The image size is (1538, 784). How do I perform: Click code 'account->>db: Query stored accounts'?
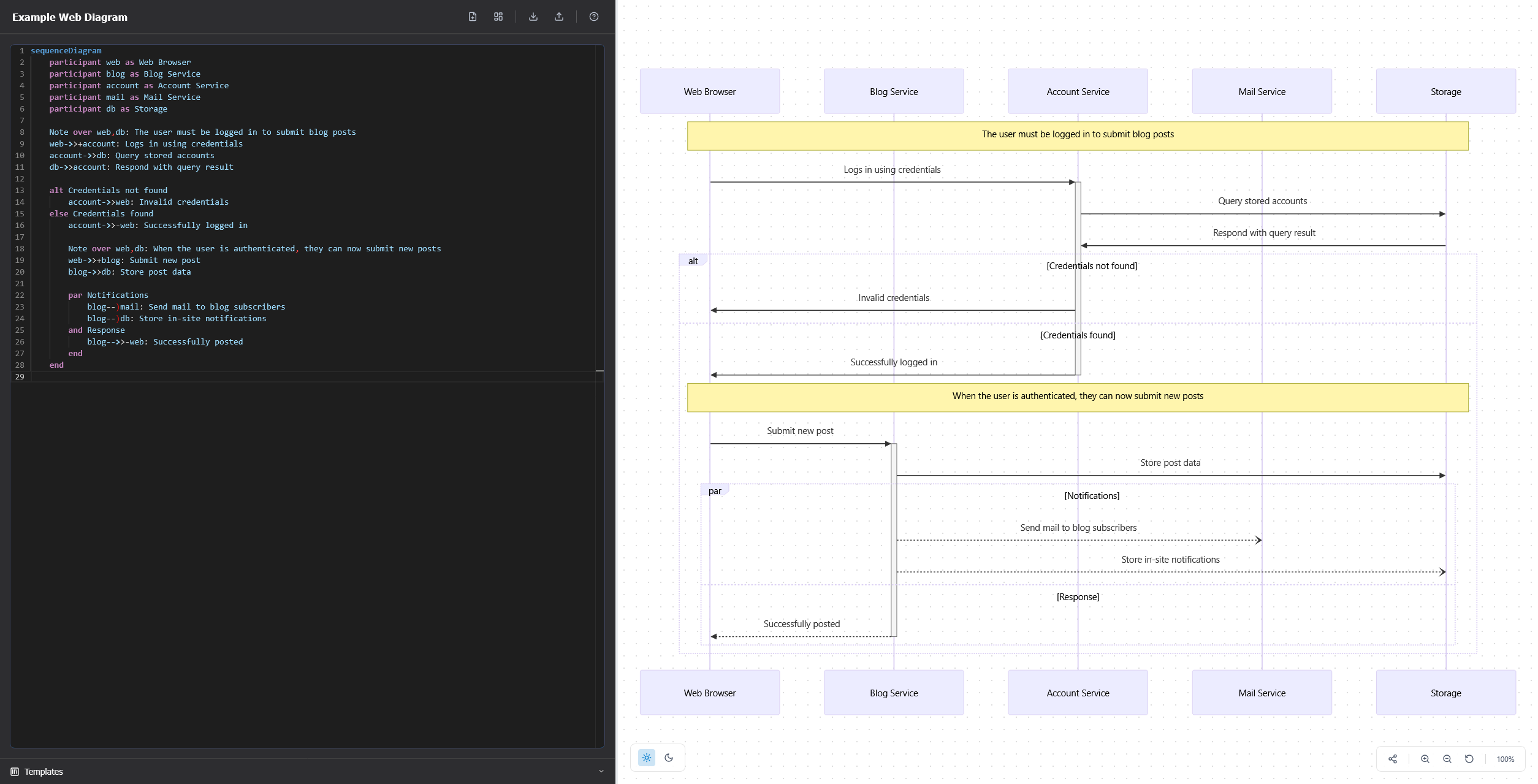click(x=132, y=156)
